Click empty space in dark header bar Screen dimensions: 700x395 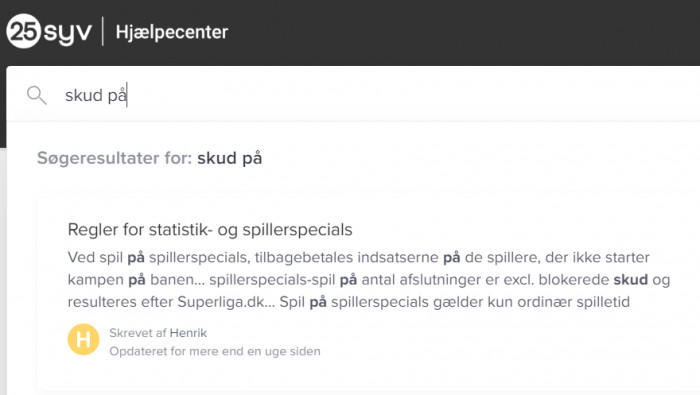446,32
